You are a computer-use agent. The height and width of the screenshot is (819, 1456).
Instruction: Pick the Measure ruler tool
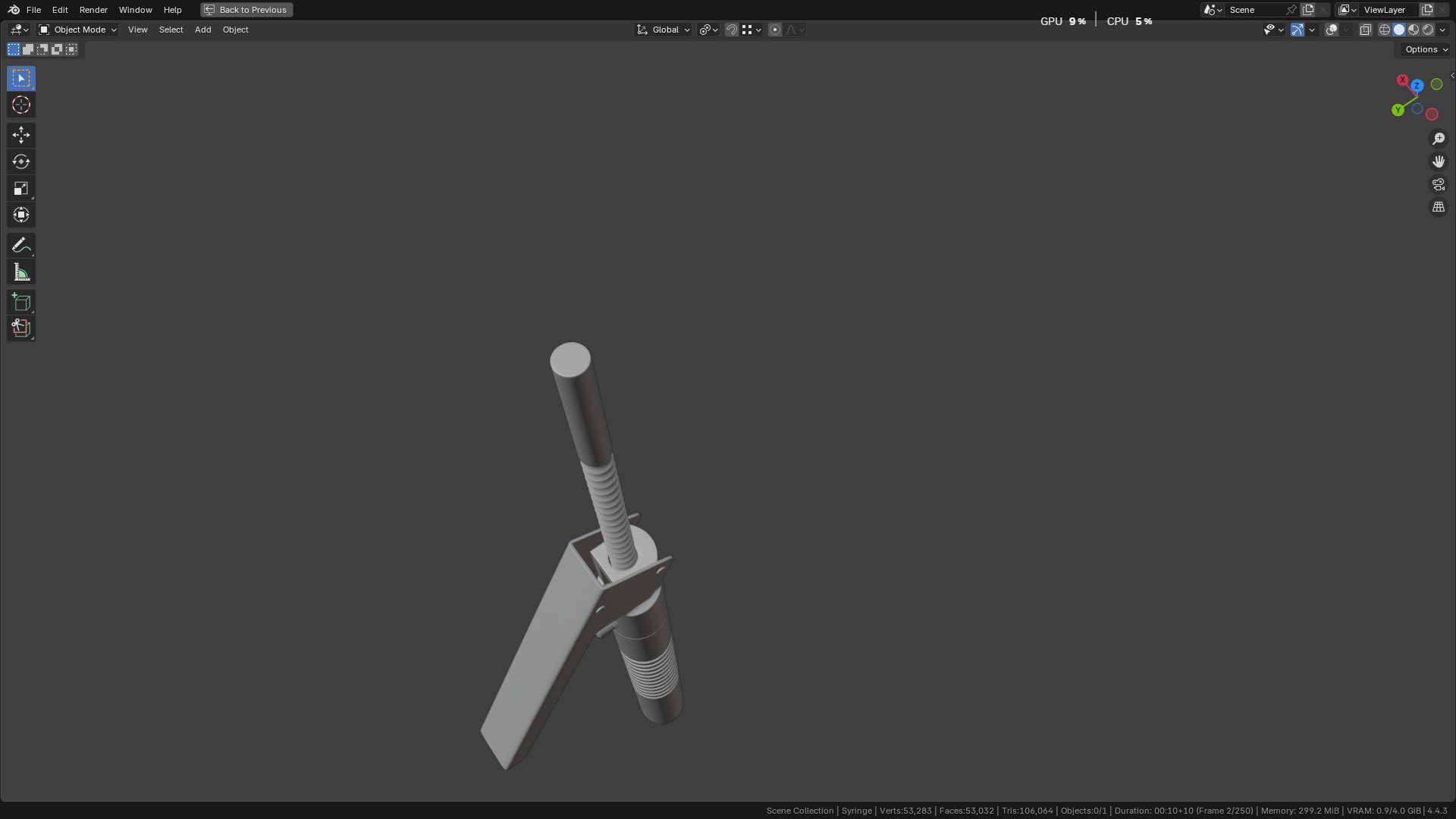coord(21,271)
